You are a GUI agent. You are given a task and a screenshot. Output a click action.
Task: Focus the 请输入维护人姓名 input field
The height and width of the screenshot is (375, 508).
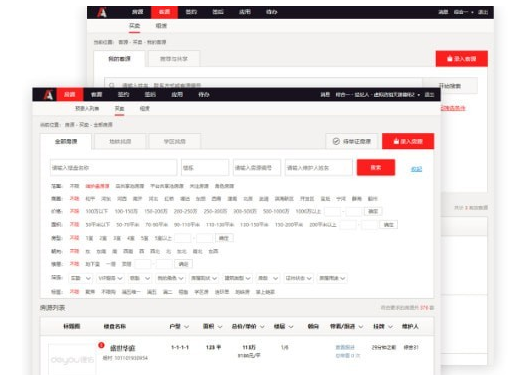(319, 168)
